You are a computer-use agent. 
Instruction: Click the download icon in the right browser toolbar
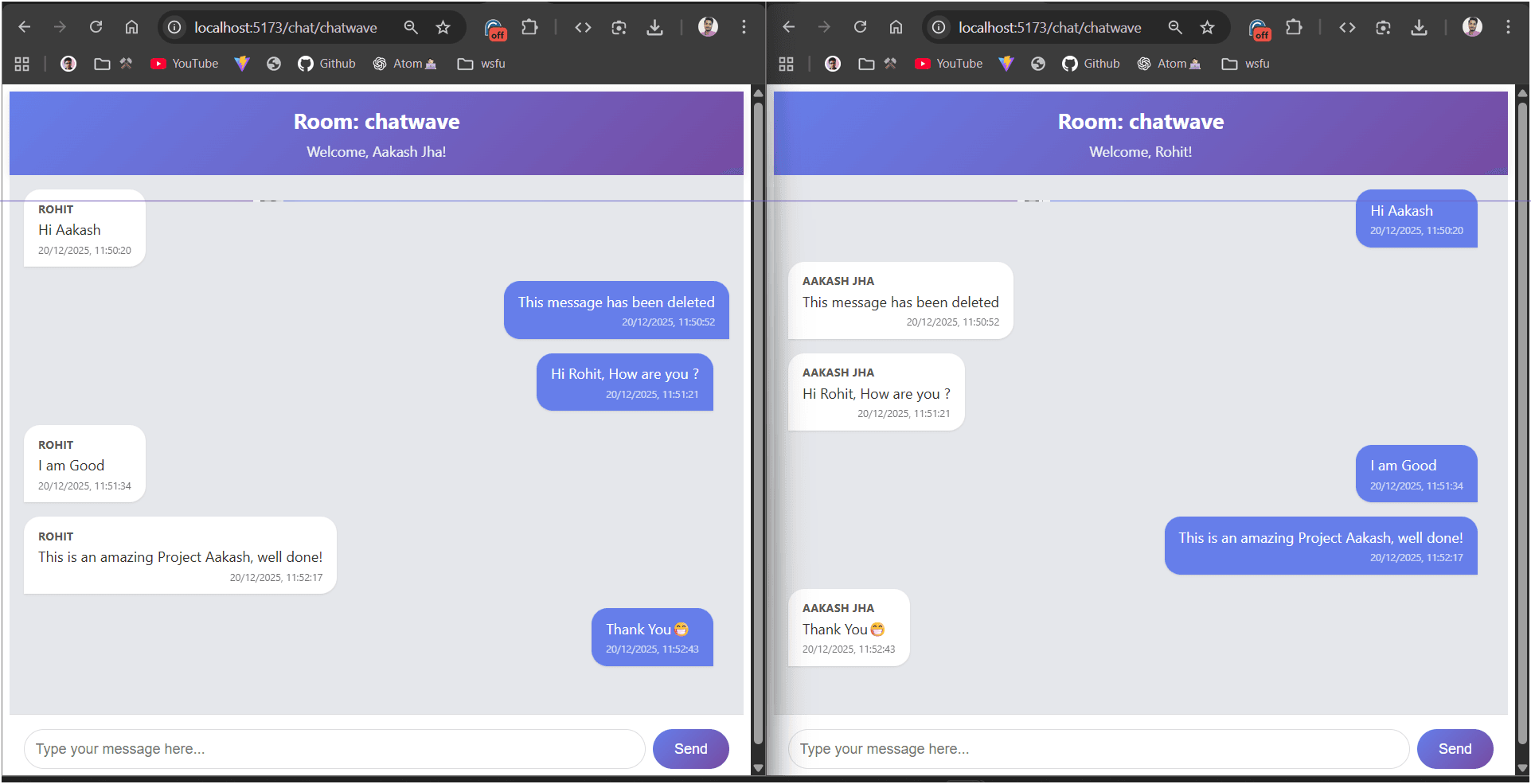tap(1420, 27)
